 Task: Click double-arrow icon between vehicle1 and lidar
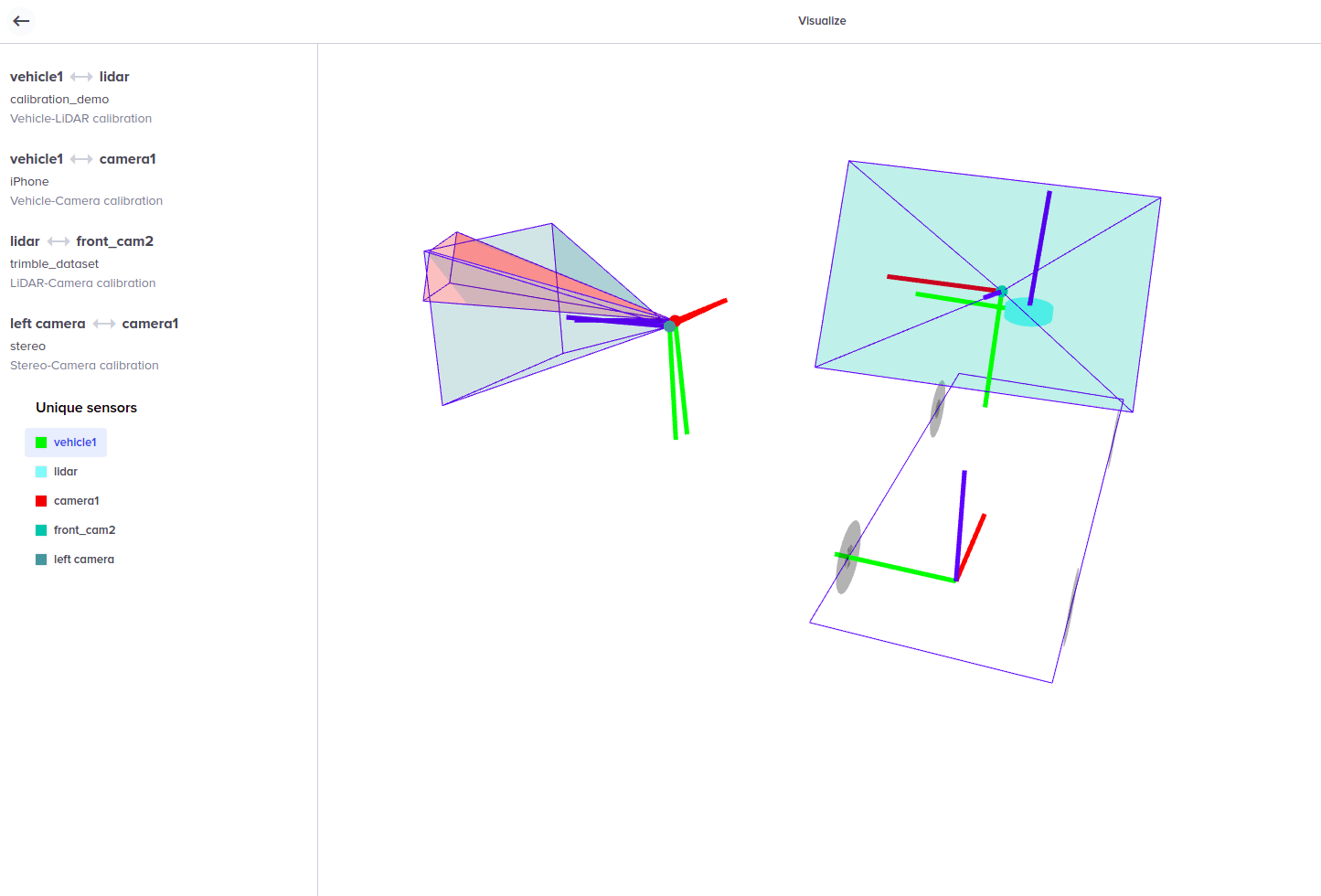[x=81, y=77]
